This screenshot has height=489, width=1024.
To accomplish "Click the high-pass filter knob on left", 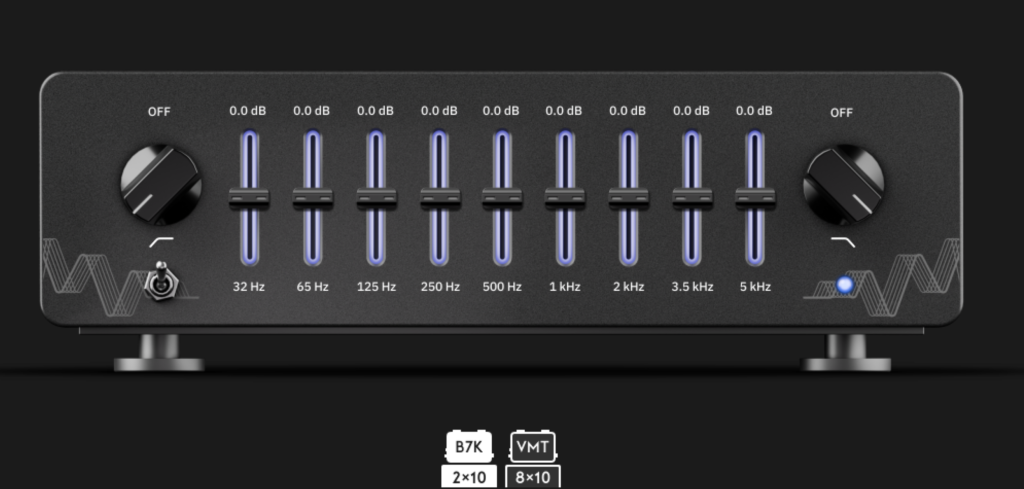I will pos(160,183).
